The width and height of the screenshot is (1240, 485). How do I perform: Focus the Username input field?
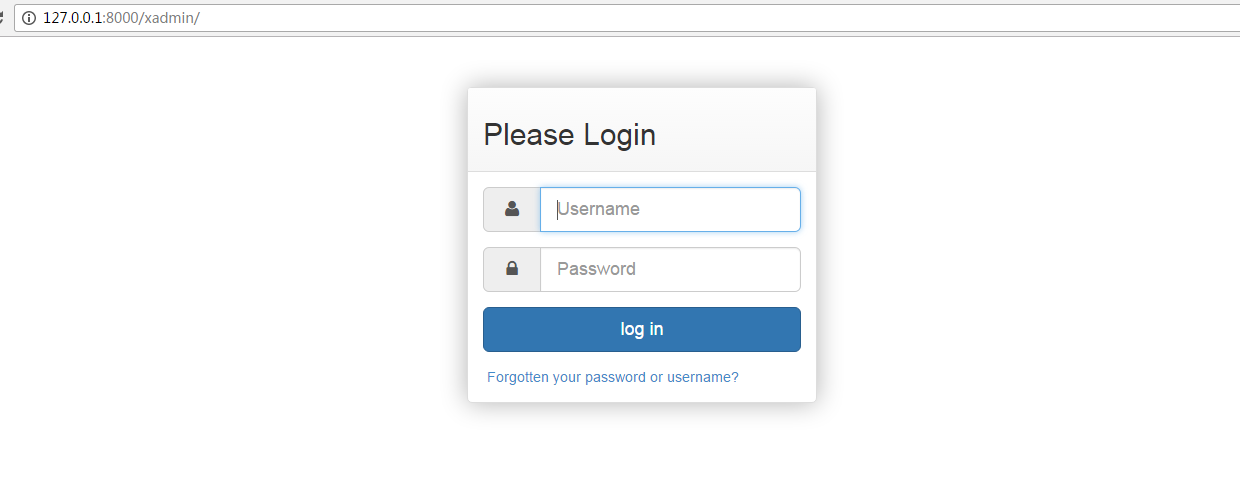(x=670, y=209)
